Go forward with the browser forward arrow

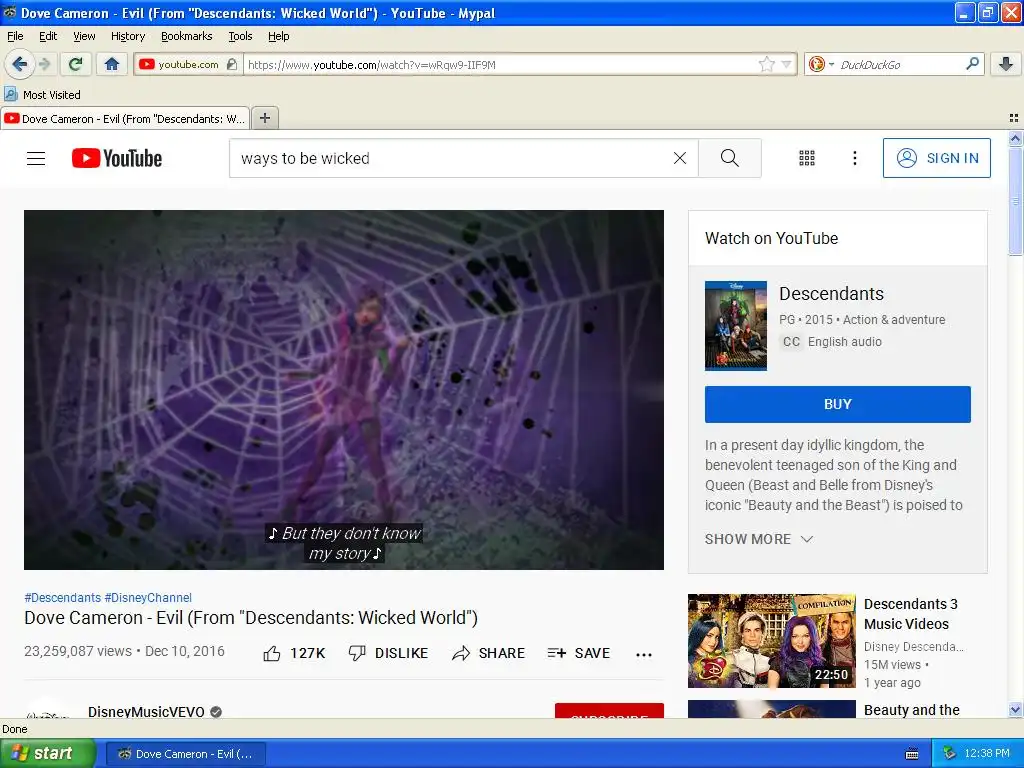click(45, 64)
